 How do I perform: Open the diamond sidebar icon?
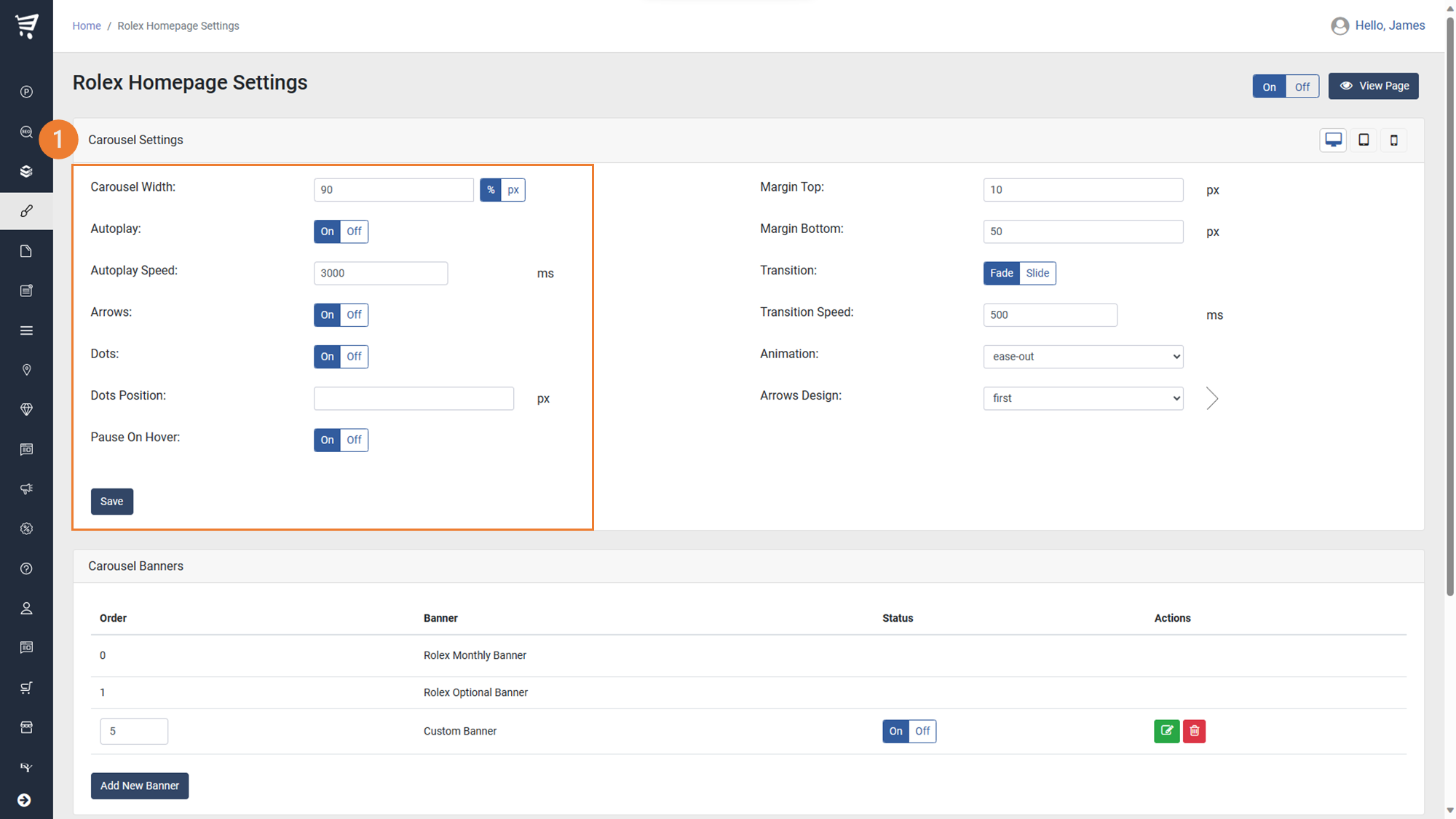click(26, 410)
